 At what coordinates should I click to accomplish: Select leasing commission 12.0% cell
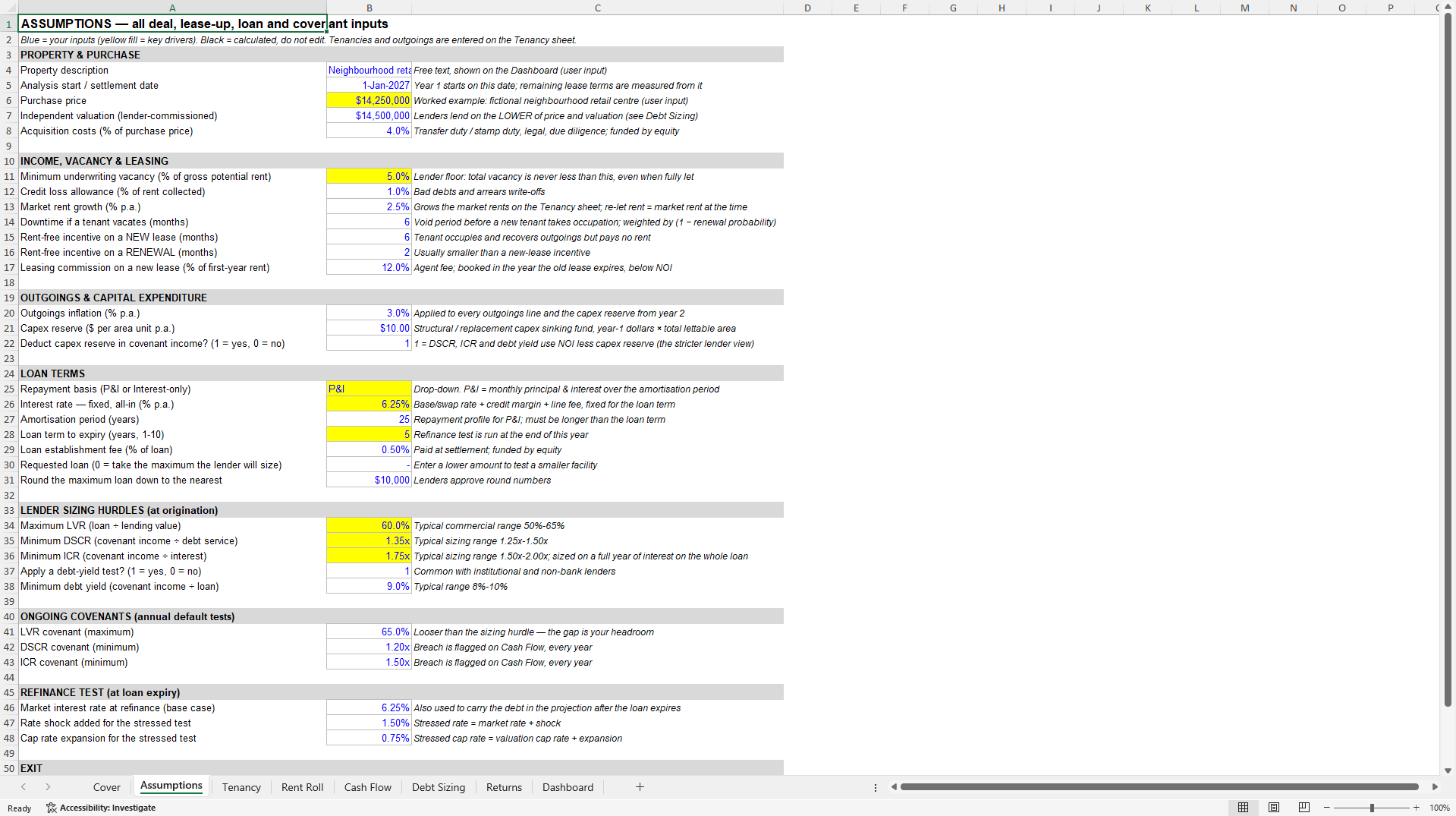[369, 267]
